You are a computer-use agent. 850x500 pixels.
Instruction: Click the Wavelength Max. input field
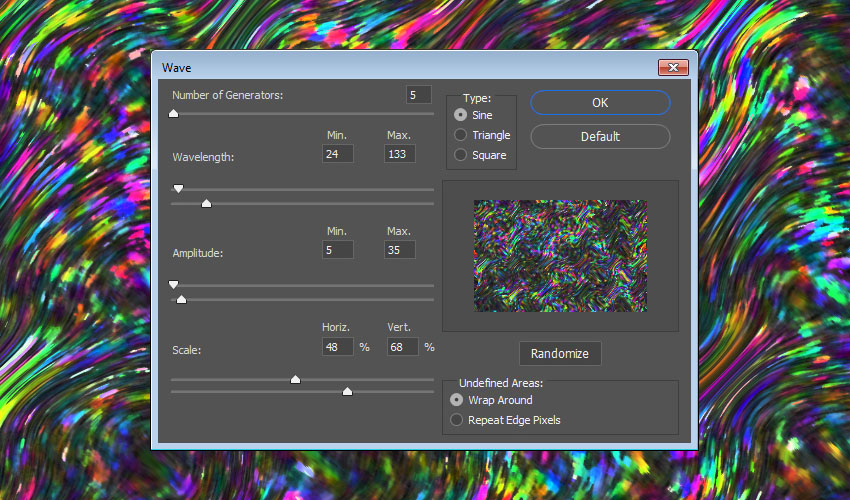tap(399, 154)
